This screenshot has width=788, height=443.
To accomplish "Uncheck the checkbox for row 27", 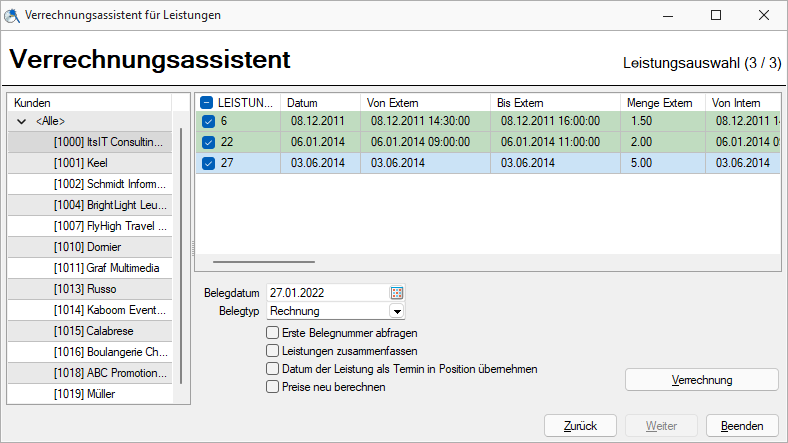I will (x=208, y=163).
